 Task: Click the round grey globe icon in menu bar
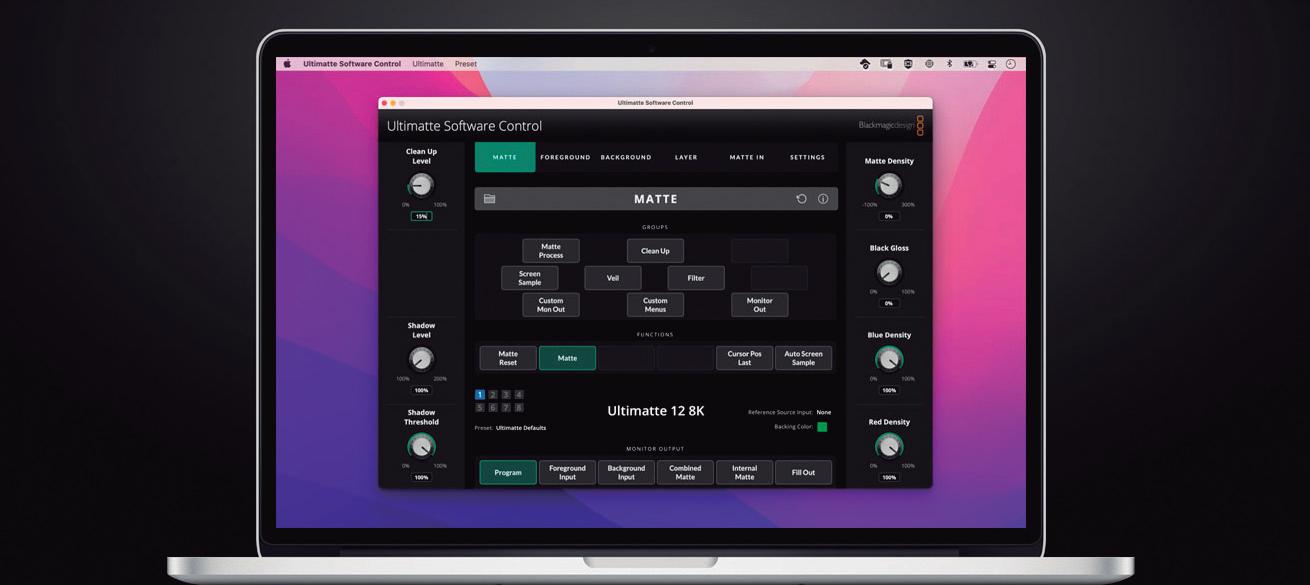[x=929, y=64]
